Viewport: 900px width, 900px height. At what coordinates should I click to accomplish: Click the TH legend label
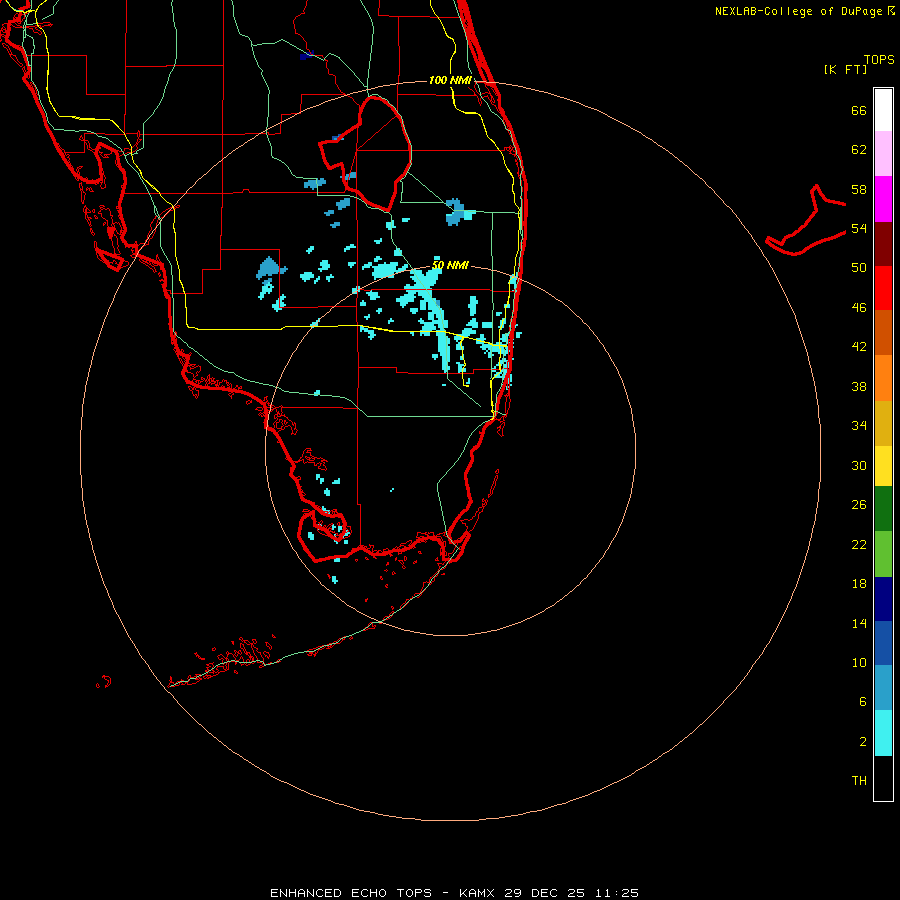859,781
